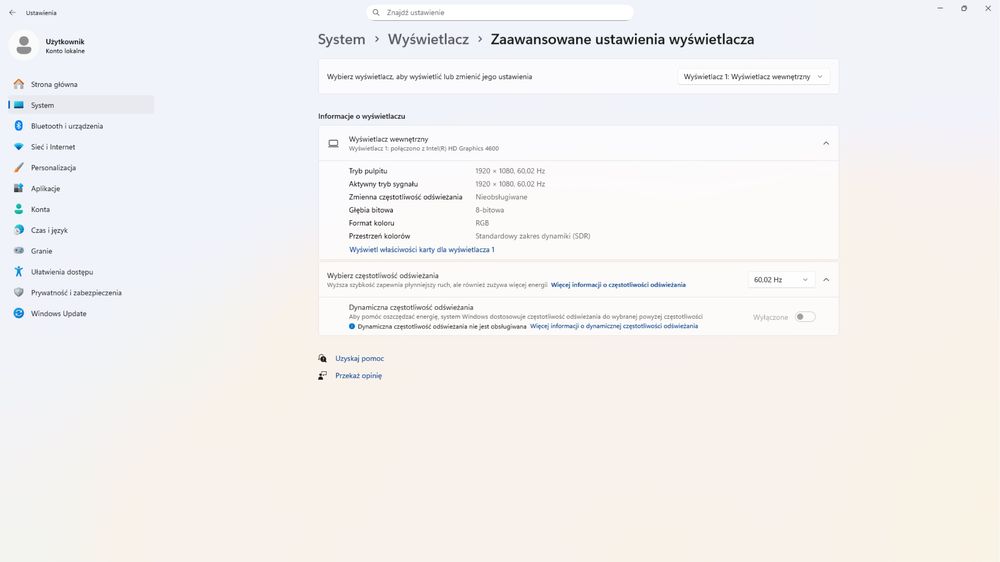Click the Uzyskaj pomoc link
Image resolution: width=1000 pixels, height=562 pixels.
point(359,358)
